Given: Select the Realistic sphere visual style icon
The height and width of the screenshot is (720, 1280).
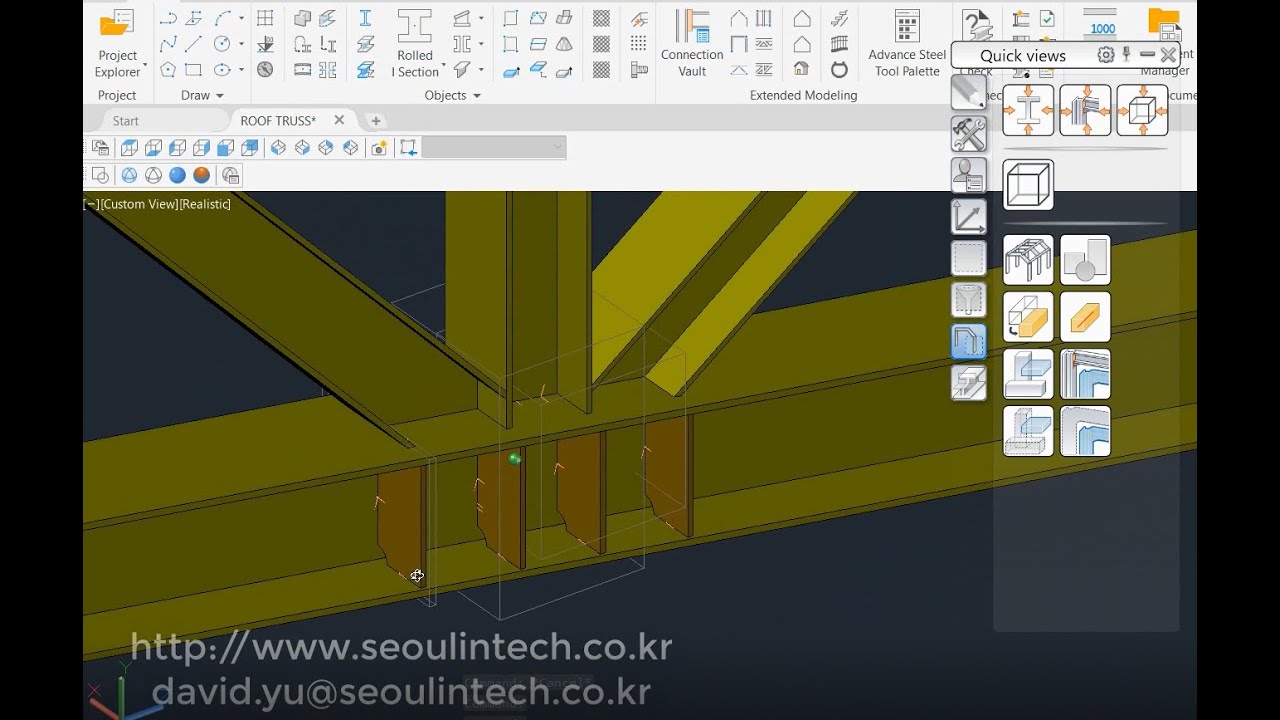Looking at the screenshot, I should [202, 175].
